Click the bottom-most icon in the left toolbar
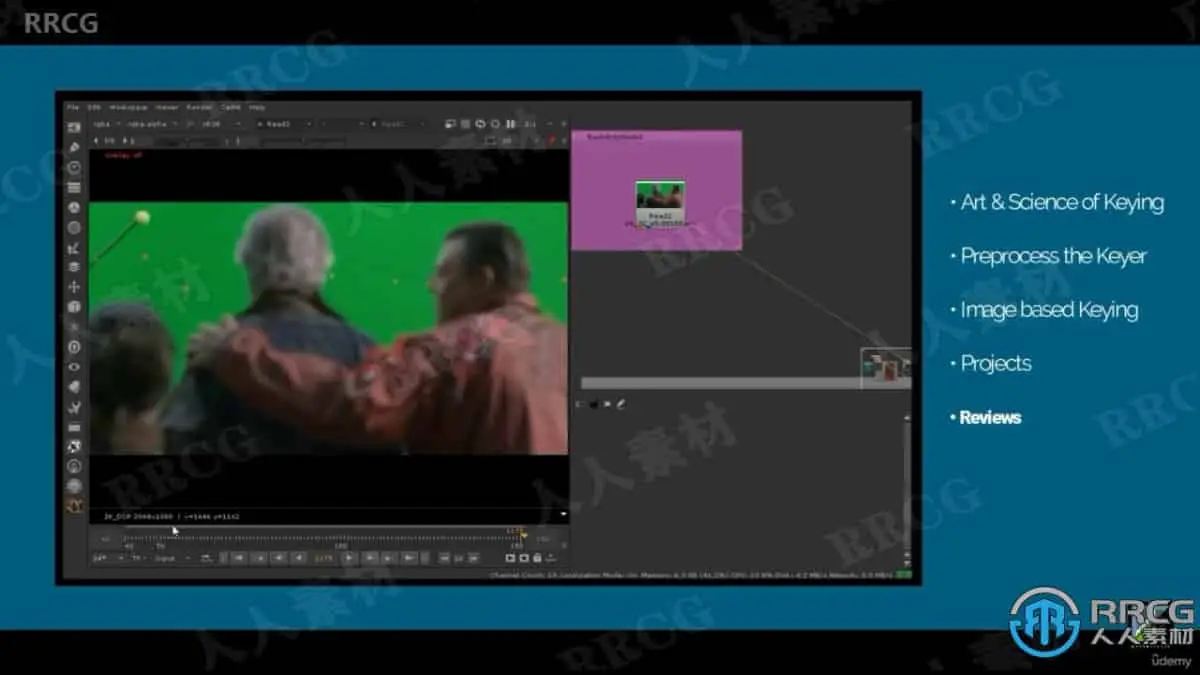The height and width of the screenshot is (675, 1200). tap(74, 505)
